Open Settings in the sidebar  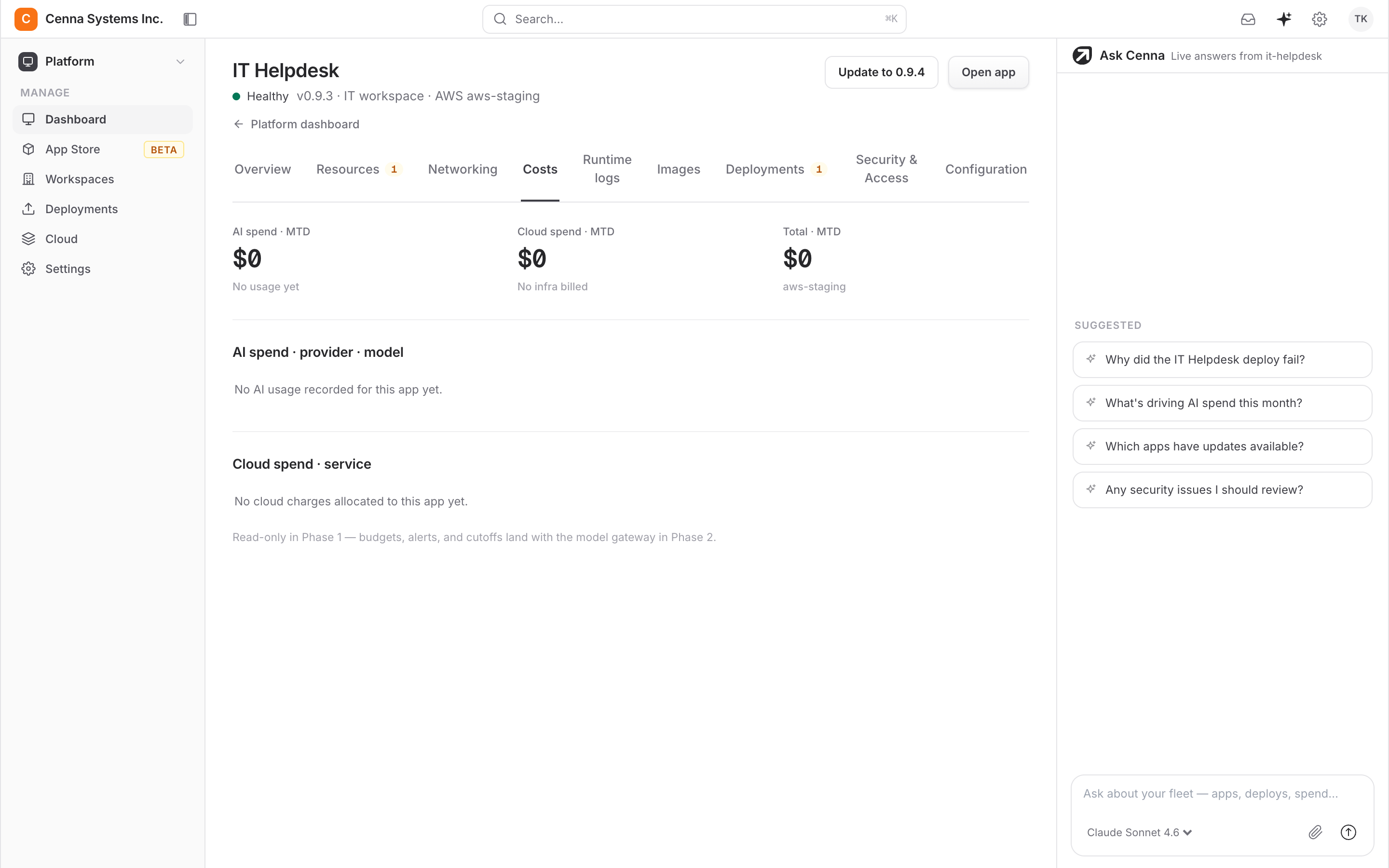(103, 269)
